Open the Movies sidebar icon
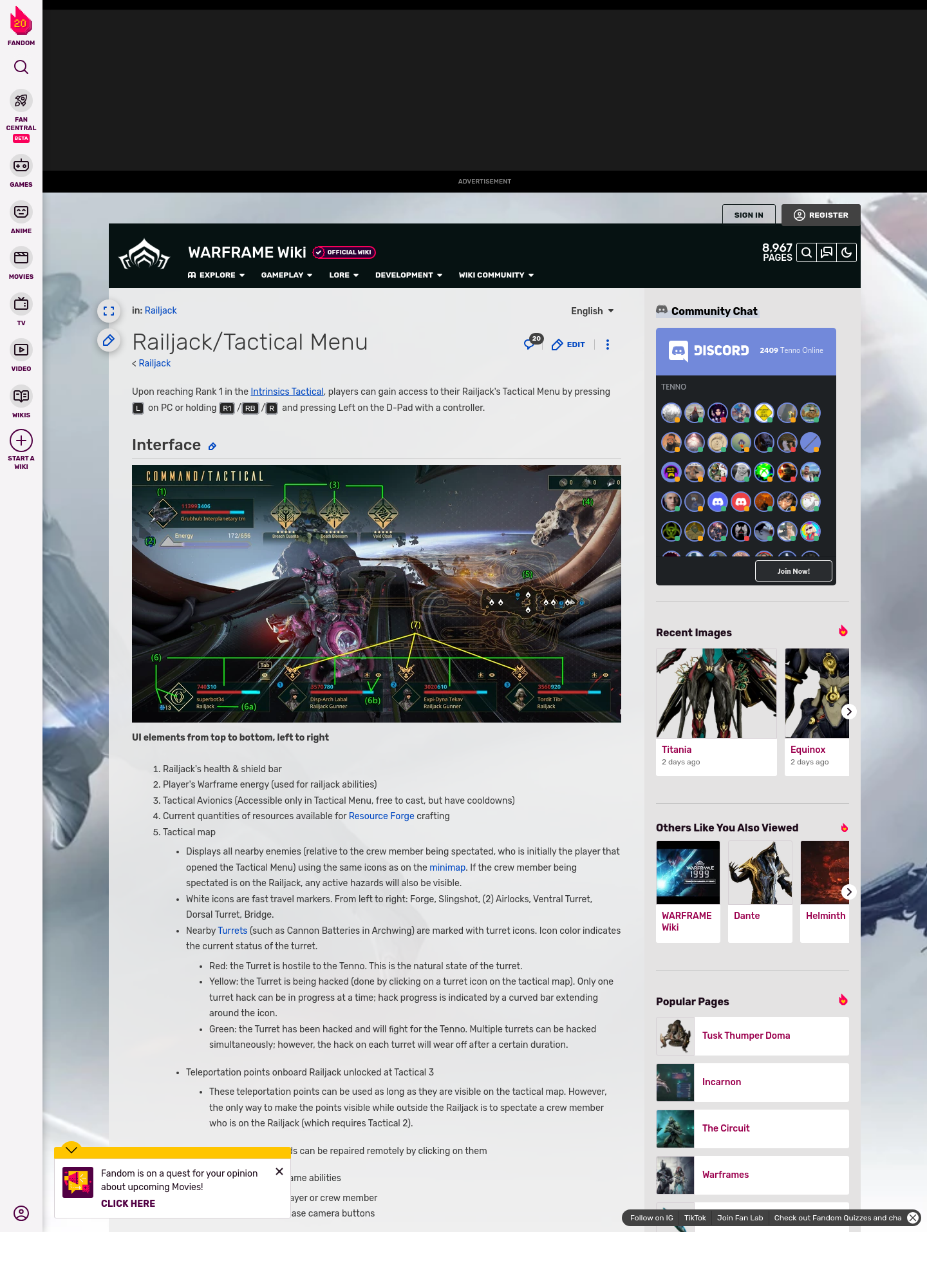This screenshot has height=1288, width=927. (x=21, y=258)
